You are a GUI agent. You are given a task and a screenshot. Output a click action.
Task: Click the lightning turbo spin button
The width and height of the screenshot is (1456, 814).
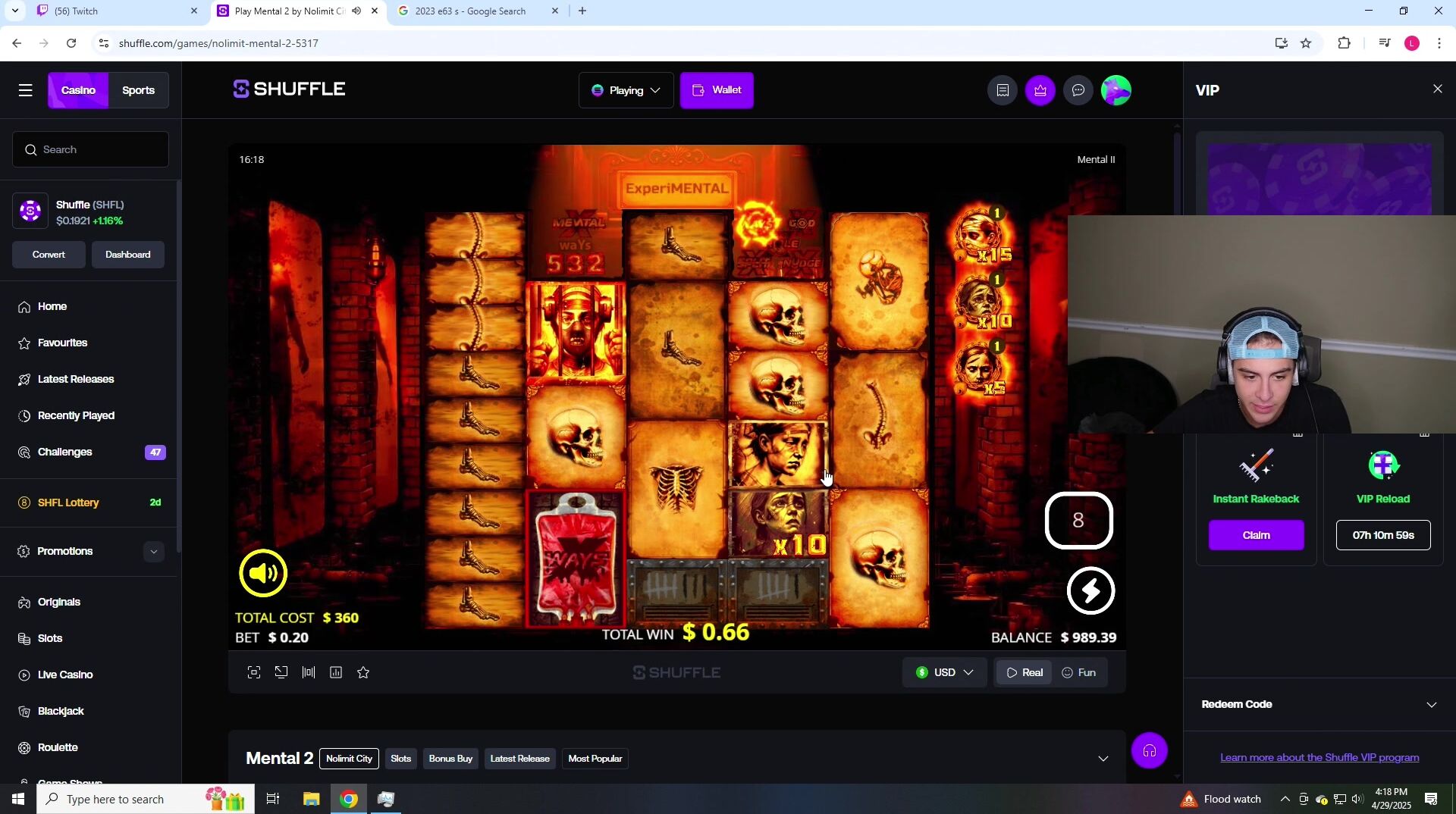pyautogui.click(x=1090, y=591)
